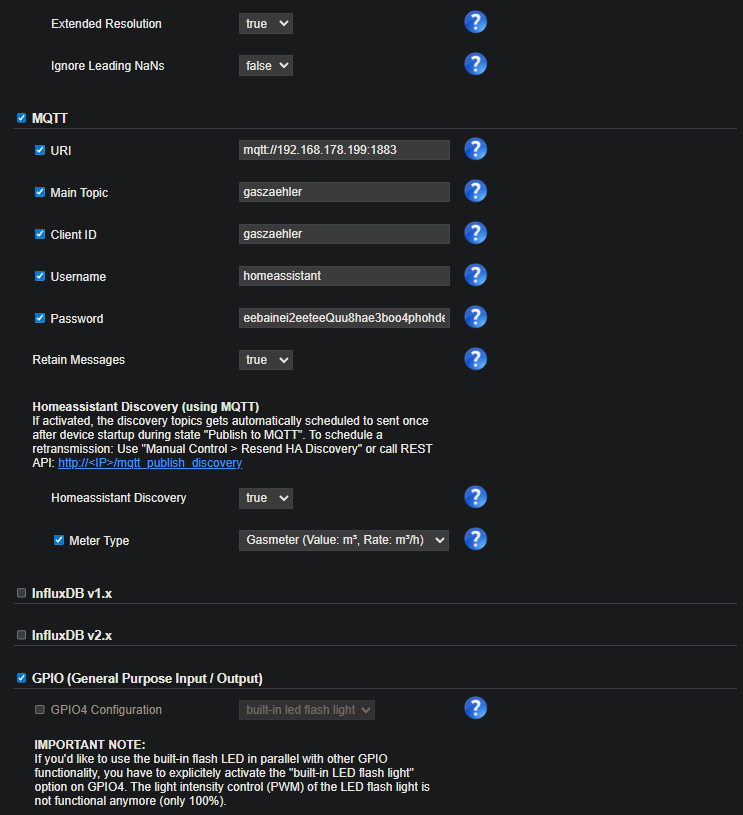Expand the Meter Type dropdown
The width and height of the screenshot is (743, 815).
point(343,540)
